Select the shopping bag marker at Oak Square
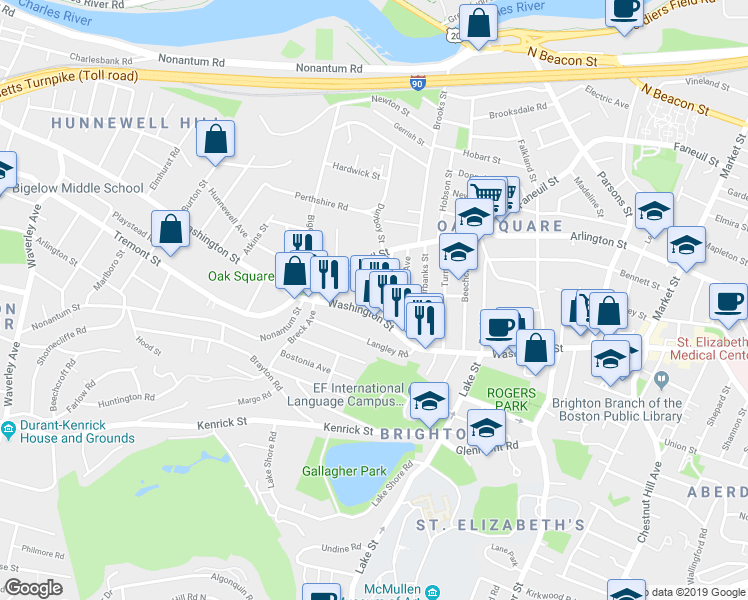 [294, 274]
